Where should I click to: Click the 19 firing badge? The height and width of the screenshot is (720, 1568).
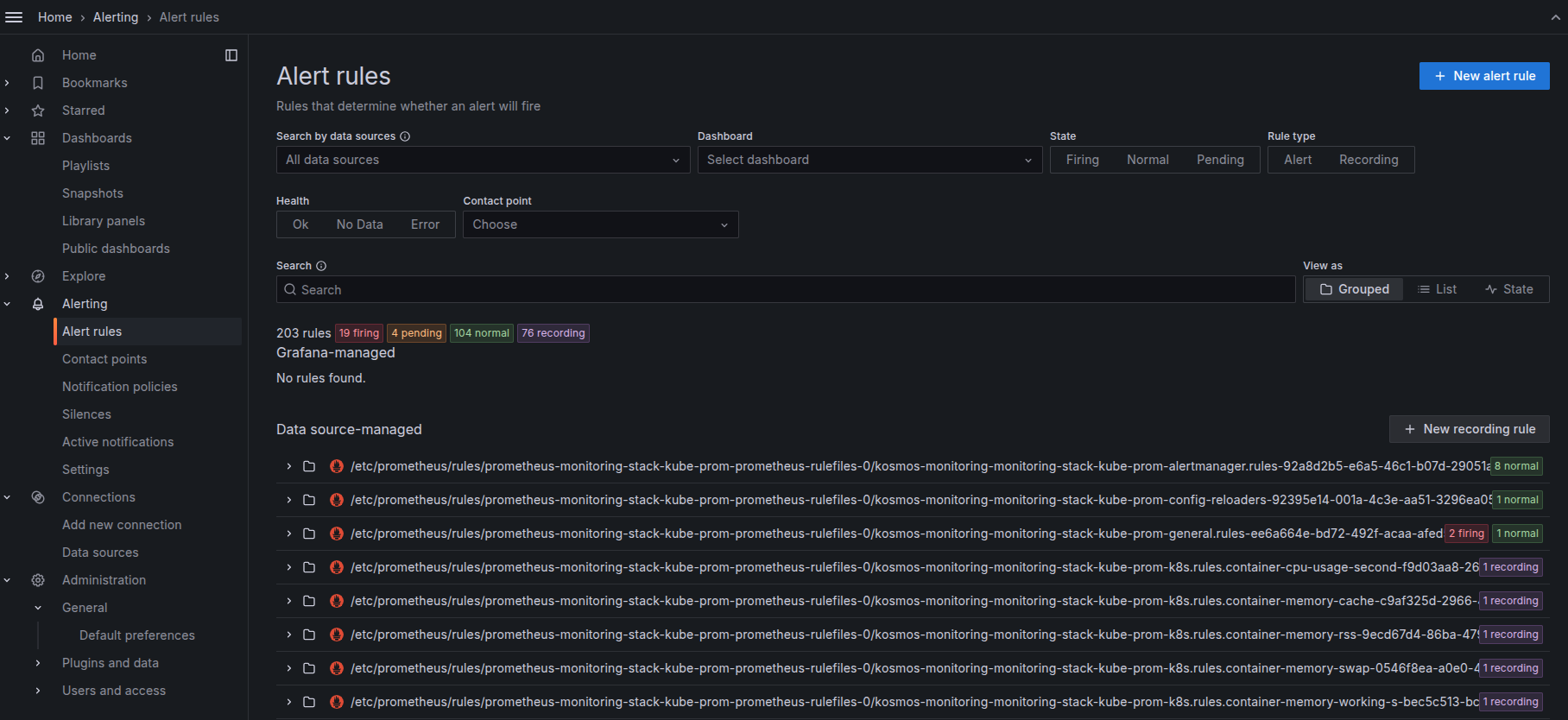click(x=359, y=333)
